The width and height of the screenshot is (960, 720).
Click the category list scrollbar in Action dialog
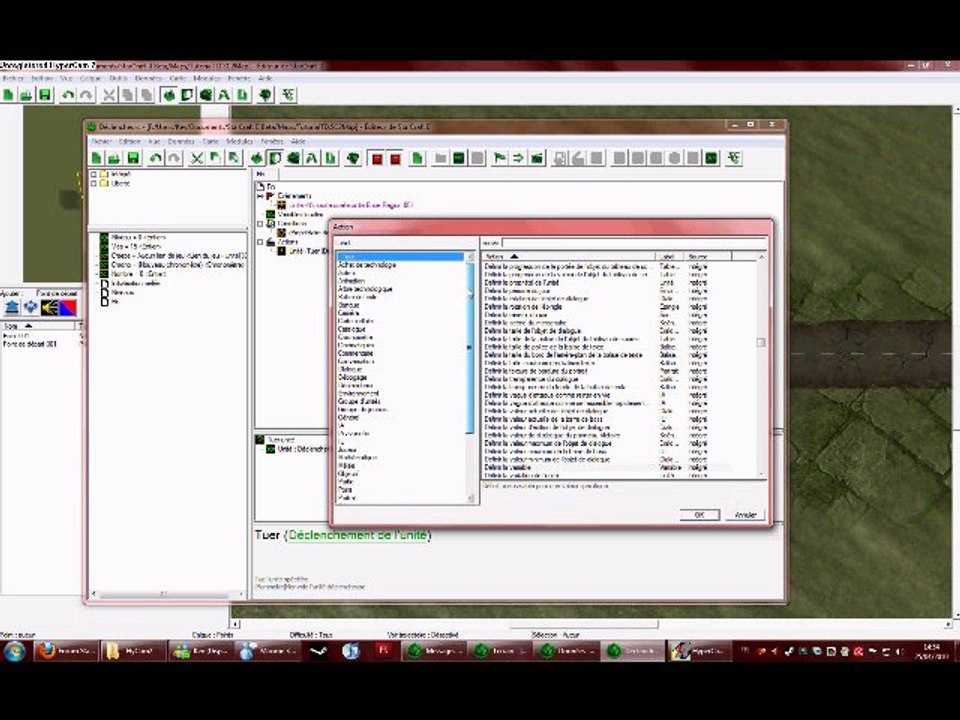[471, 347]
